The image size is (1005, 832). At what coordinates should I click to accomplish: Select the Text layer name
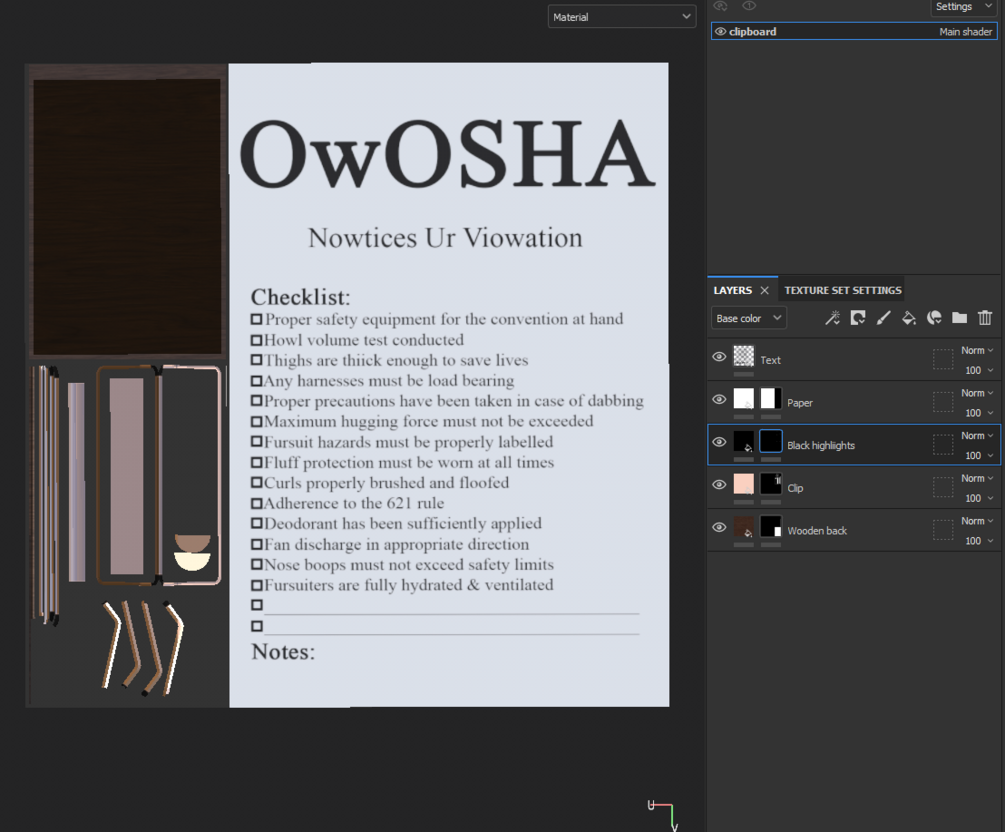click(x=770, y=360)
